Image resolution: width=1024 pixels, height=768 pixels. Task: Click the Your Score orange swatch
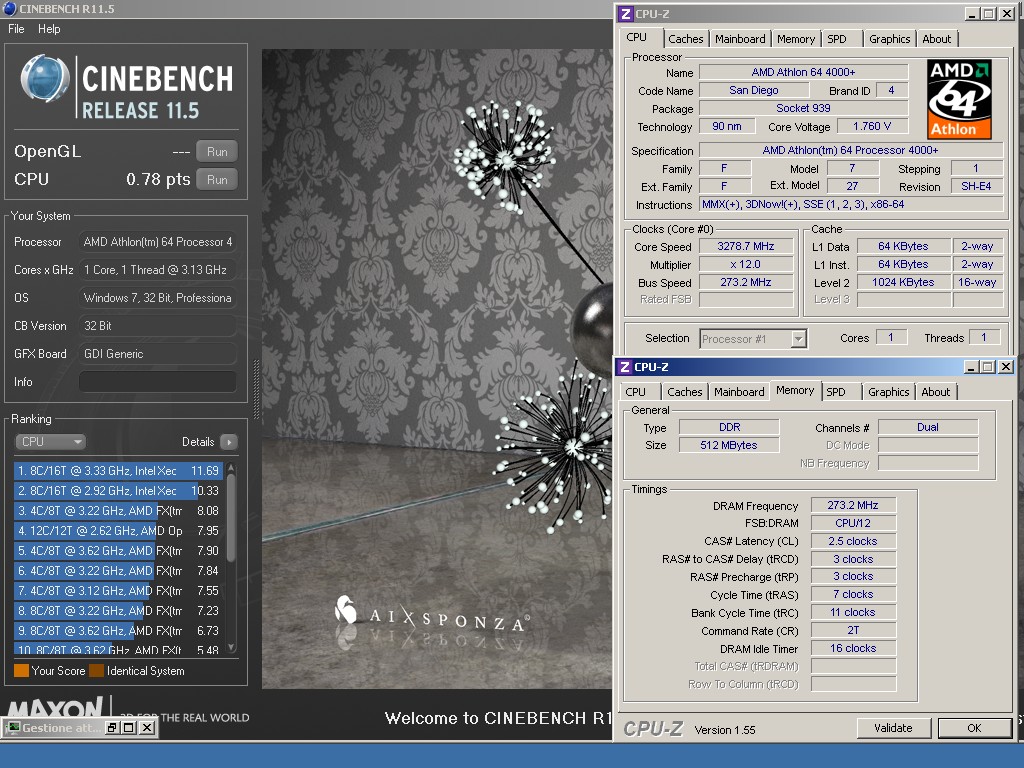[x=22, y=671]
